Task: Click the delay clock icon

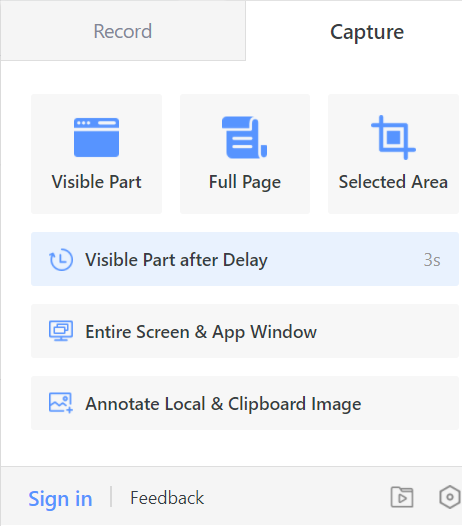Action: point(61,259)
